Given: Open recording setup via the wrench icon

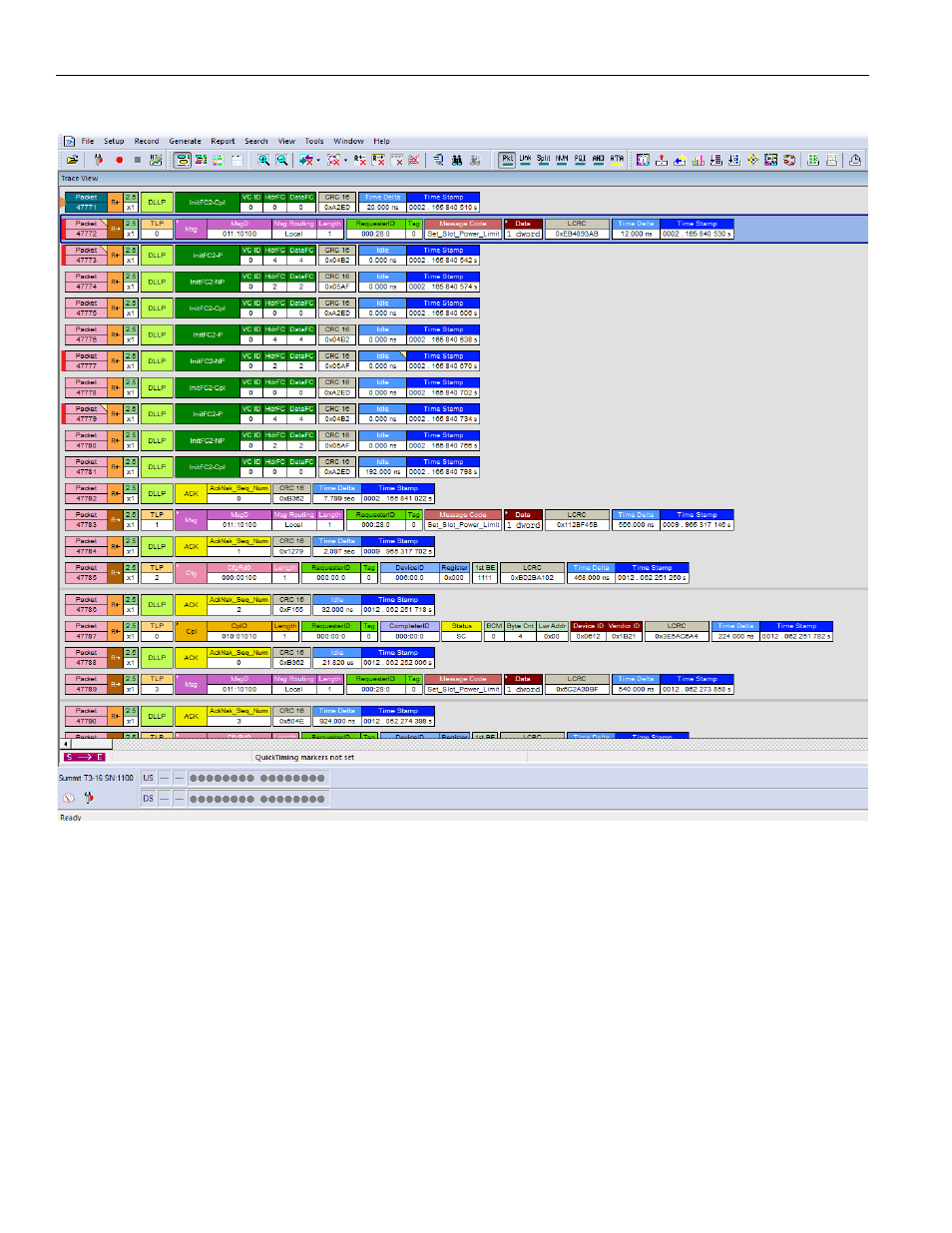Looking at the screenshot, I should click(99, 160).
